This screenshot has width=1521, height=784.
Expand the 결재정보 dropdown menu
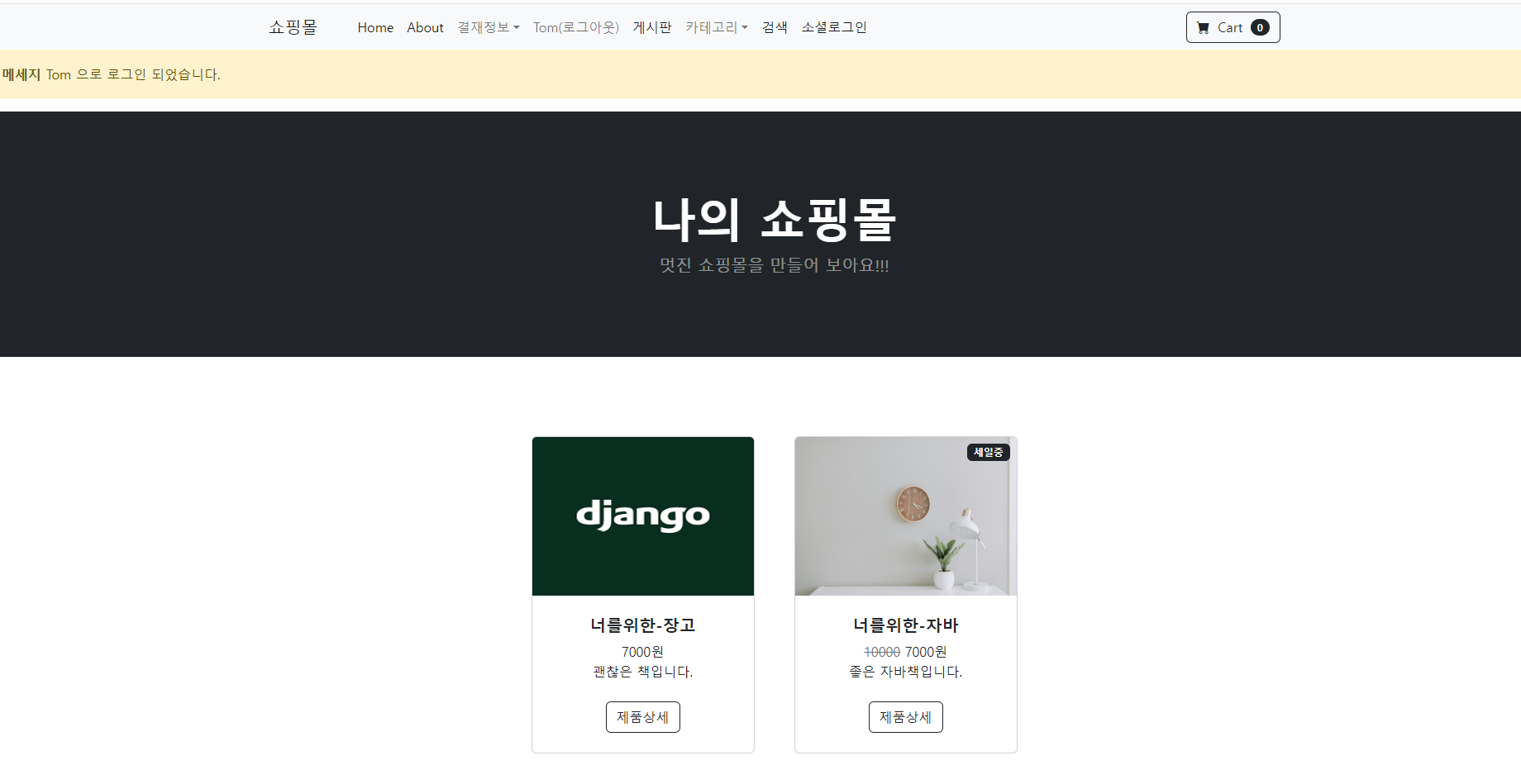[x=489, y=27]
